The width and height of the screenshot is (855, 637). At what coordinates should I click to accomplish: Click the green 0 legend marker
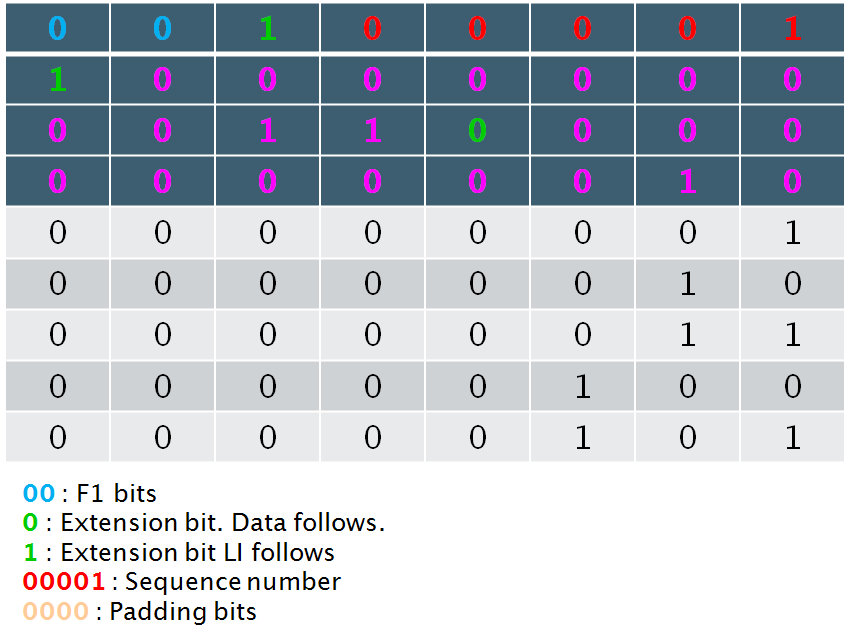(x=30, y=523)
